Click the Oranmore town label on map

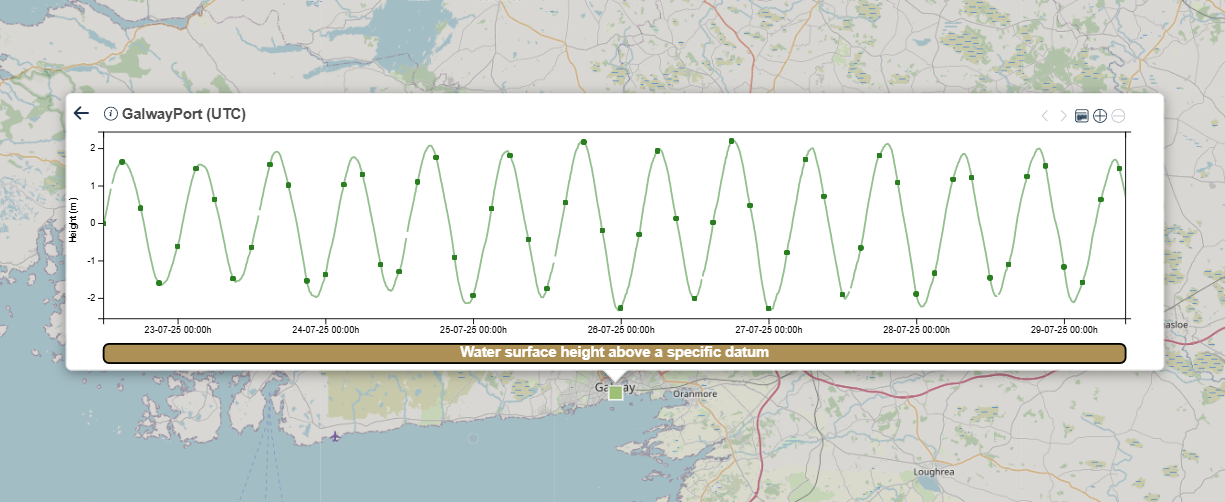(695, 394)
